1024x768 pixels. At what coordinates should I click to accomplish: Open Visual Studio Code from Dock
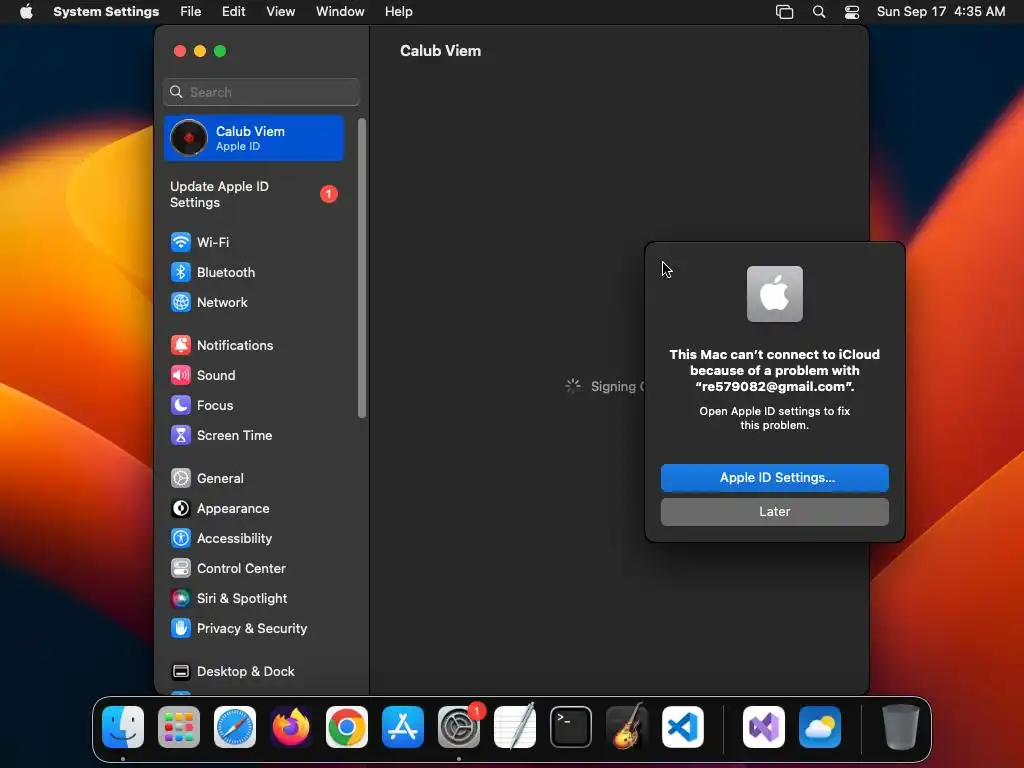(x=683, y=727)
